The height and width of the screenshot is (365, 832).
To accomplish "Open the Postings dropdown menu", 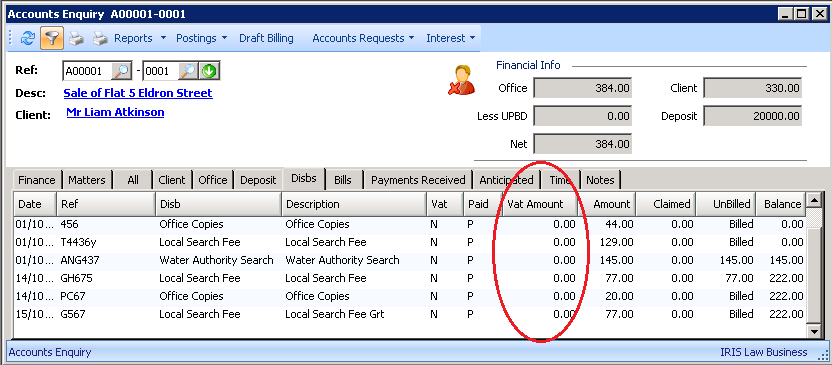I will [202, 38].
